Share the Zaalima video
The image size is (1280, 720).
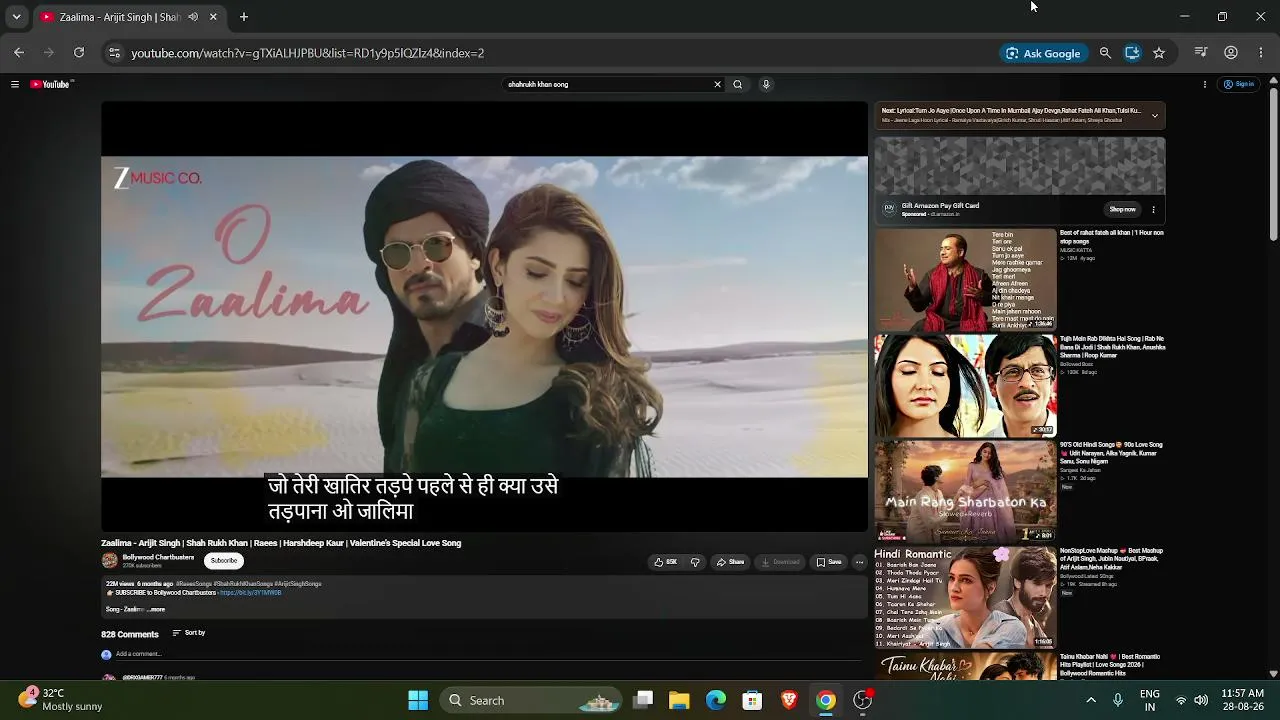pyautogui.click(x=730, y=562)
